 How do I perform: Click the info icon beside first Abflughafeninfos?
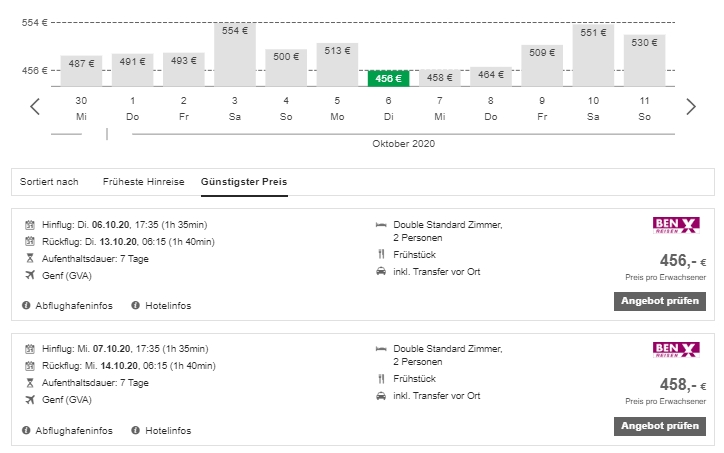click(x=26, y=305)
